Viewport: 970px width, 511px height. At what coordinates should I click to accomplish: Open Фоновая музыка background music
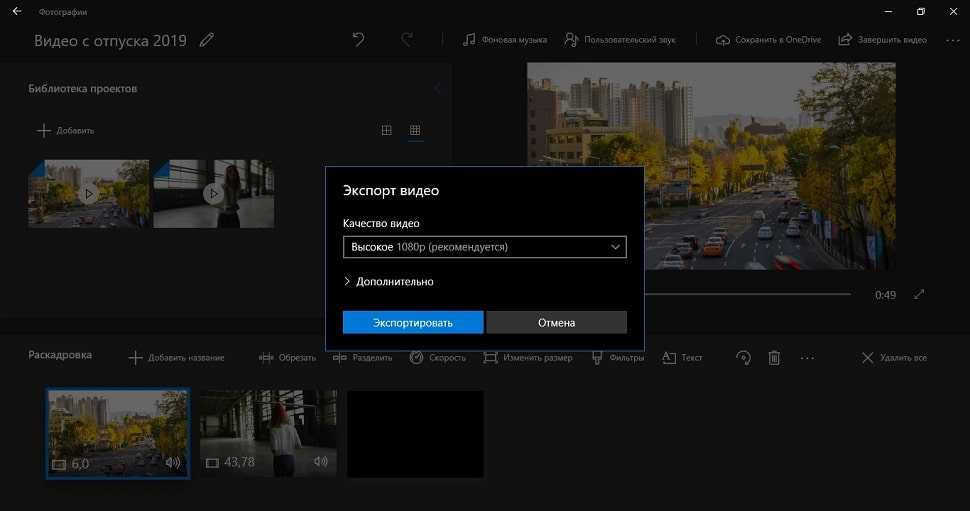pos(505,40)
